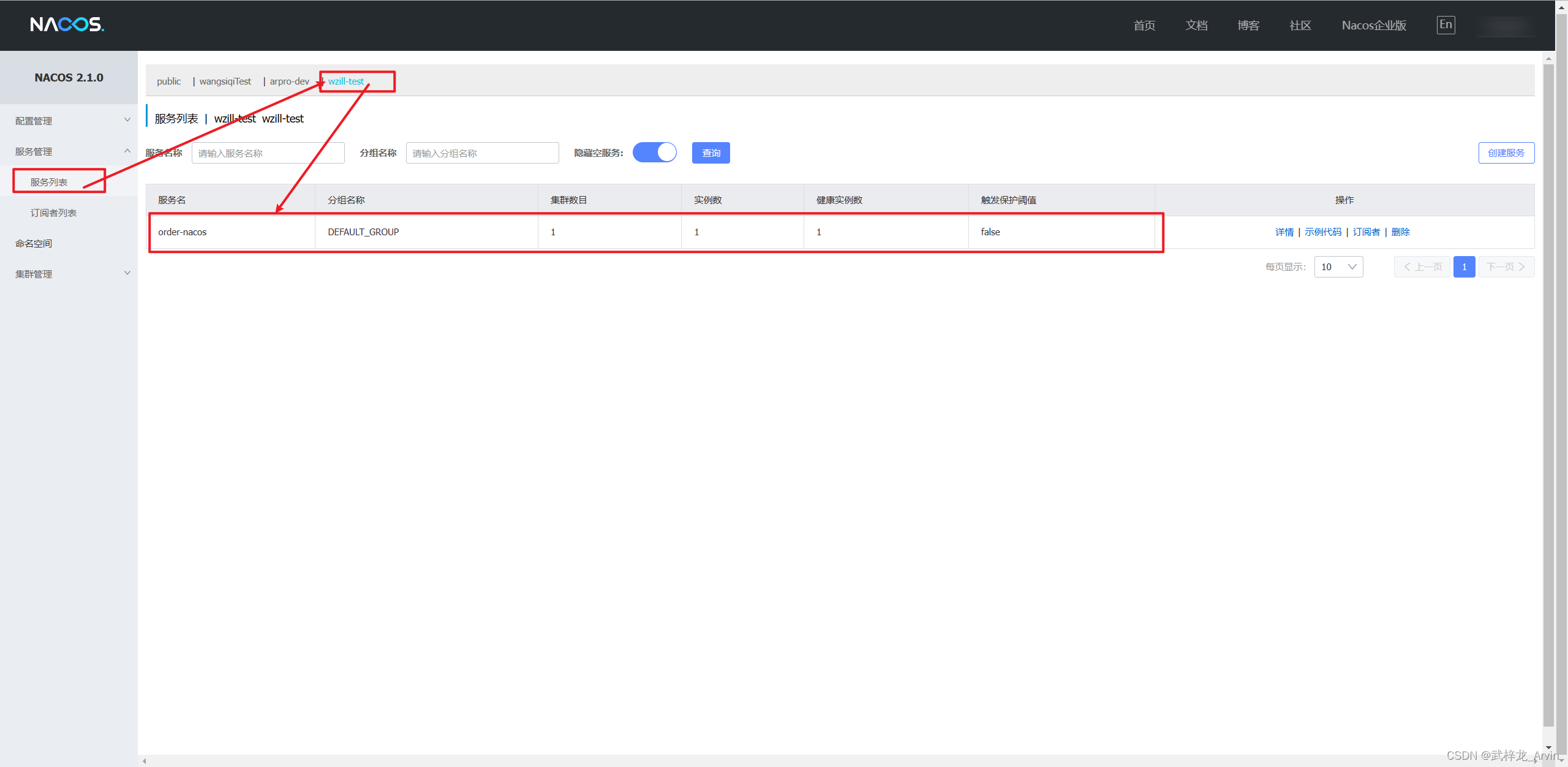Focus the 分组名称 input field
The width and height of the screenshot is (1568, 767).
[483, 153]
